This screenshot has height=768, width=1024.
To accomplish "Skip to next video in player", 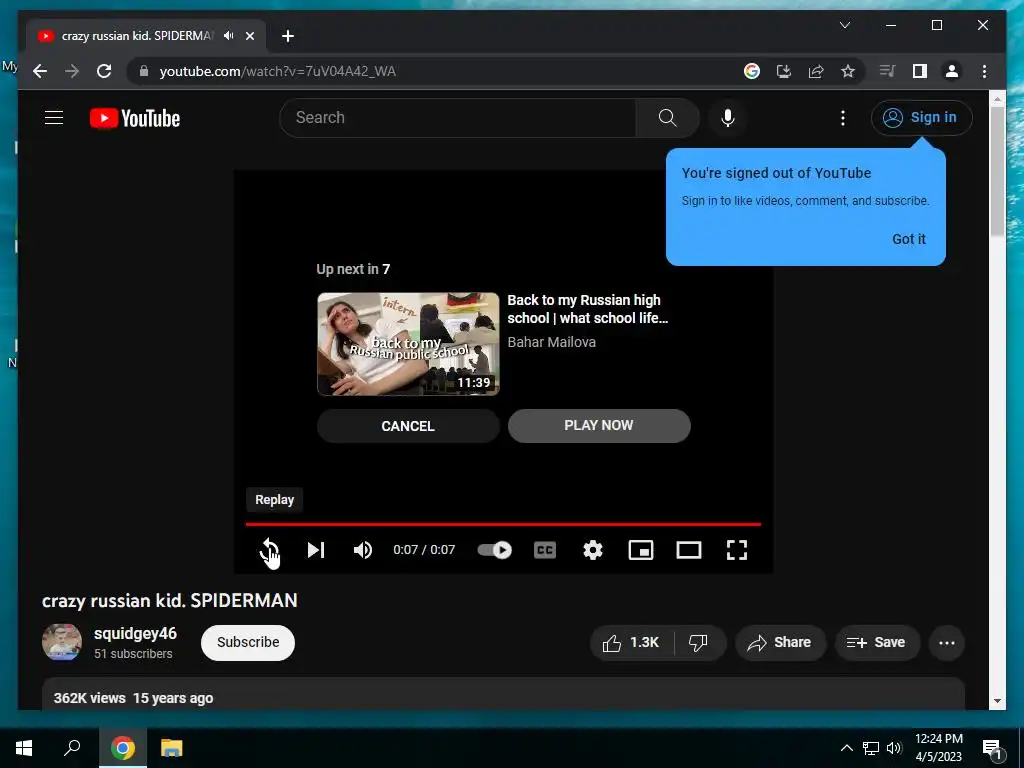I will (x=316, y=550).
